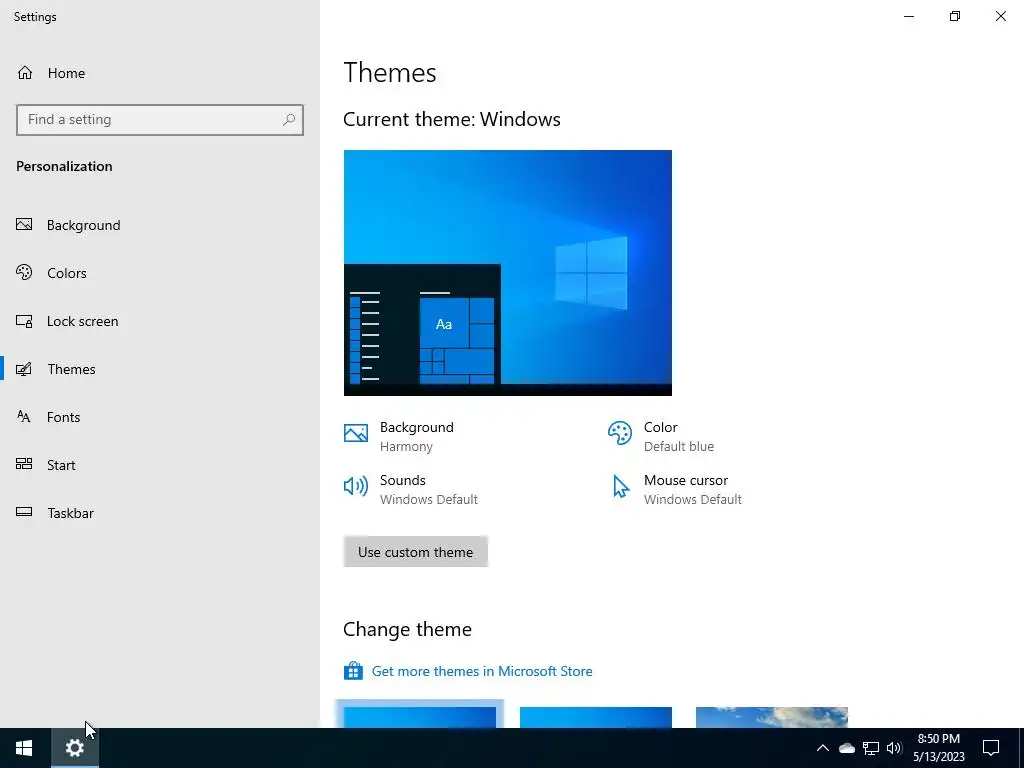Show hidden system tray icons
Screen dimensions: 1024x768
823,748
